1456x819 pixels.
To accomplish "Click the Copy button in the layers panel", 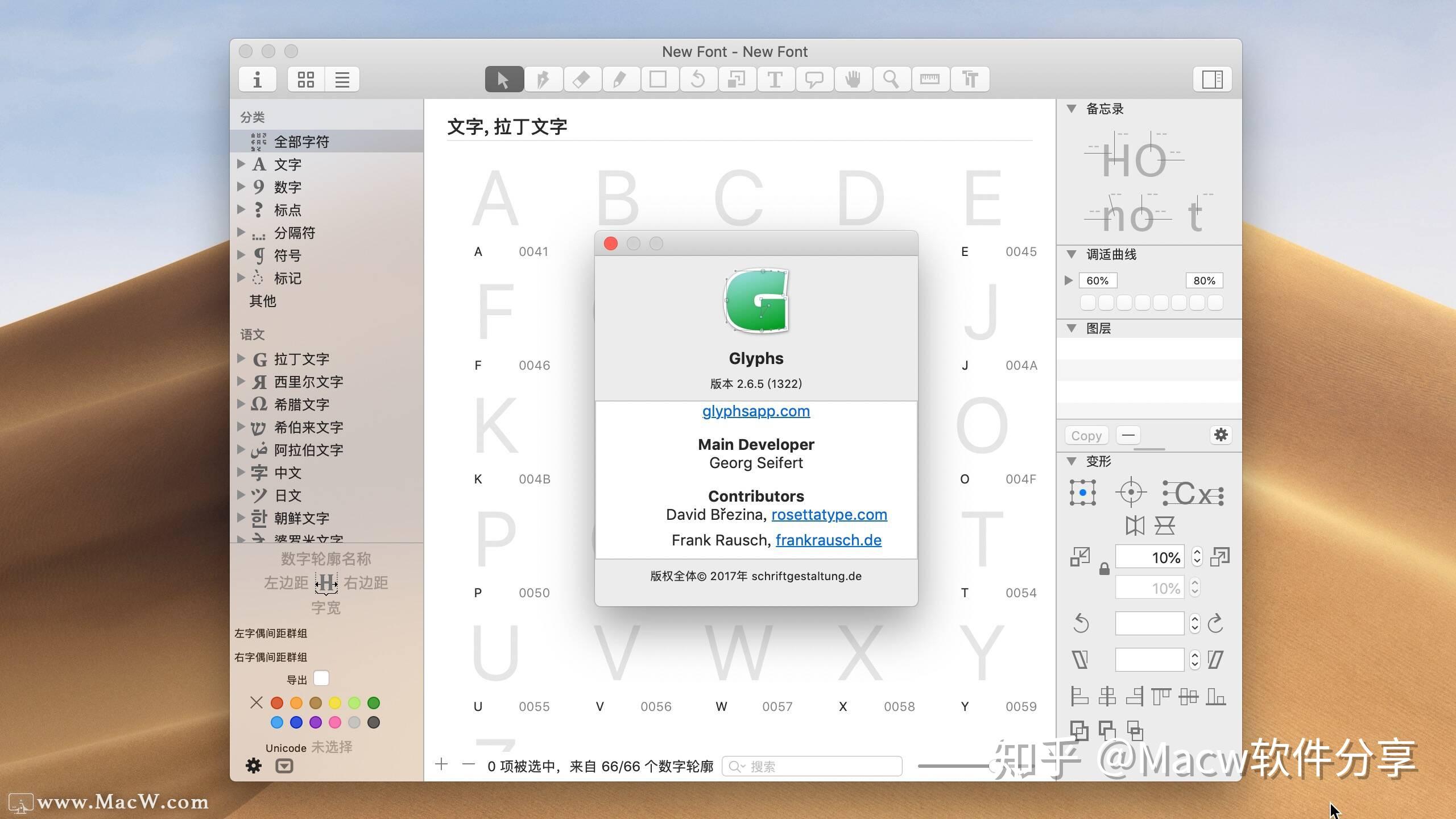I will [1086, 435].
